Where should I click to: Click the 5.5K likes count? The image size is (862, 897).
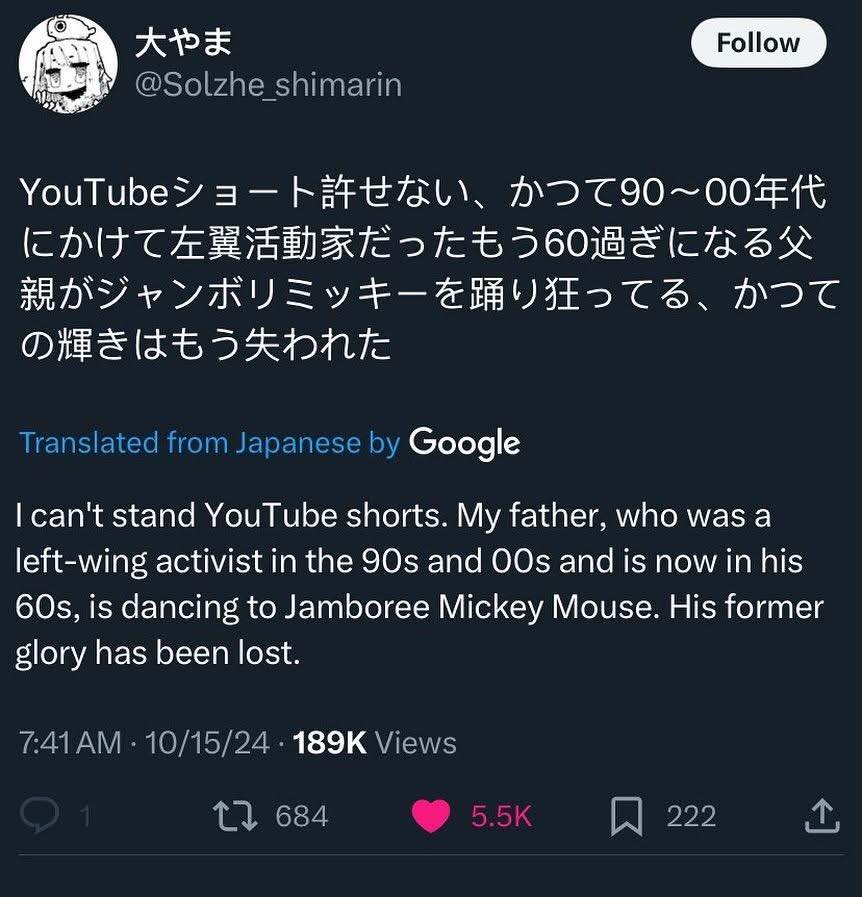(x=501, y=816)
